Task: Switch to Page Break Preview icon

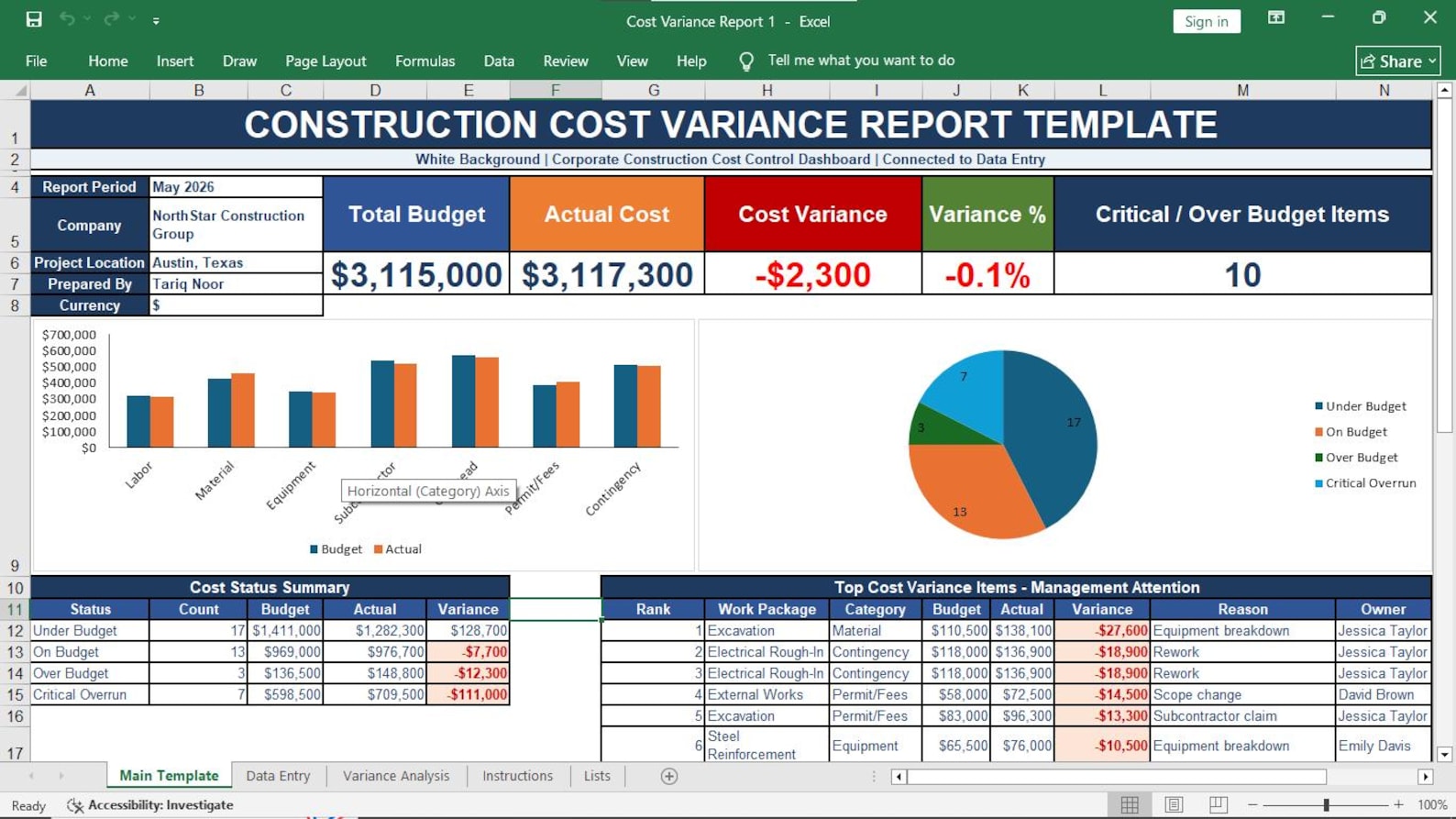Action: pos(1218,804)
